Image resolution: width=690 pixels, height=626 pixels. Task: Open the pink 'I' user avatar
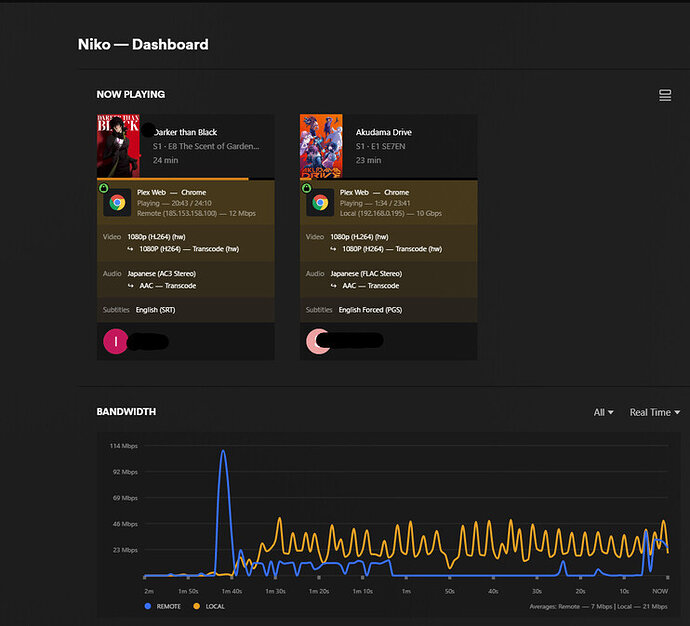pos(115,341)
